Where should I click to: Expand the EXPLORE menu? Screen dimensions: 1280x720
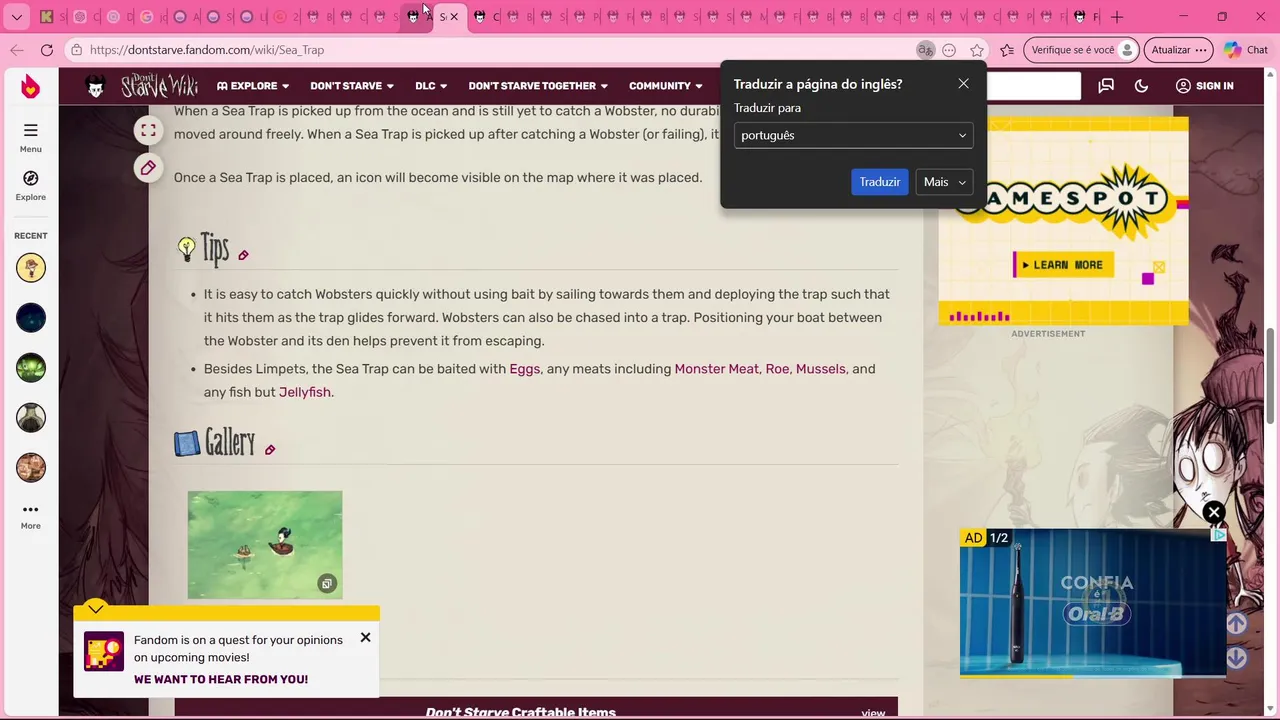(x=253, y=86)
